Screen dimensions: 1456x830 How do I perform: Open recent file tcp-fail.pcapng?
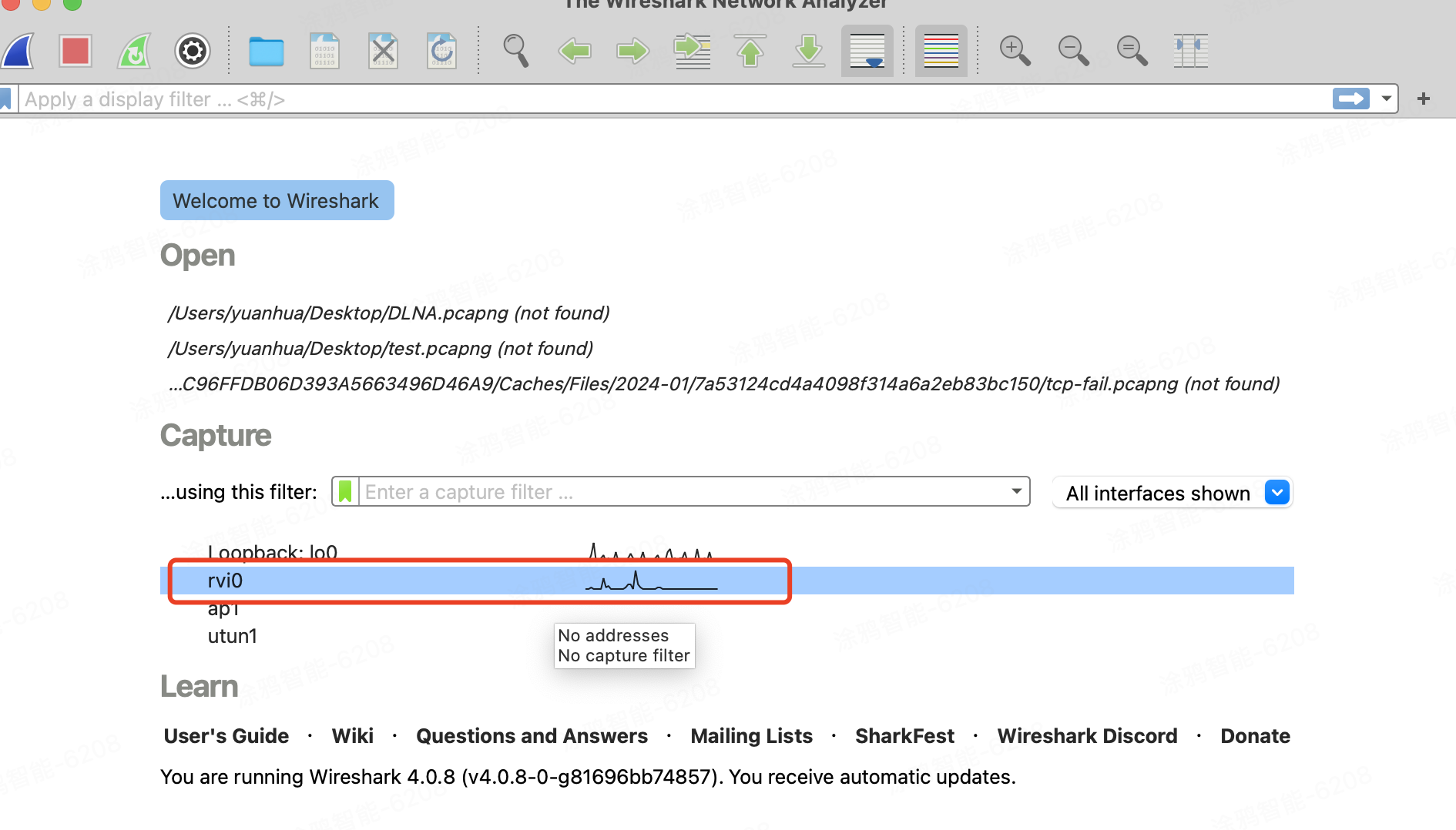point(724,384)
